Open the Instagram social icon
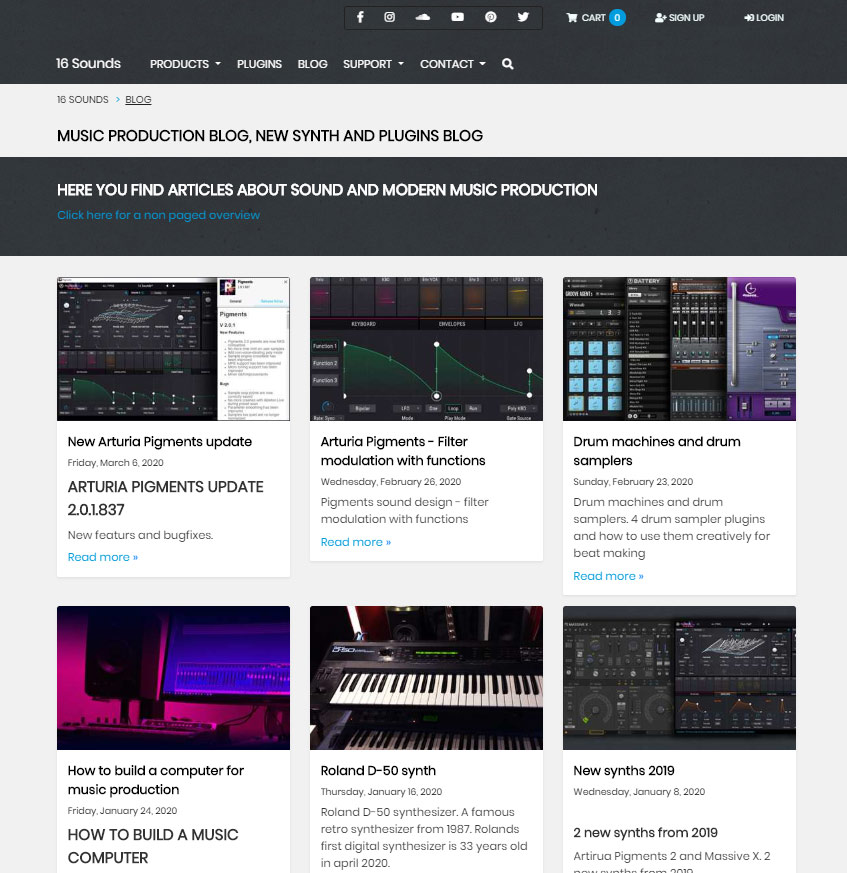 (x=390, y=18)
